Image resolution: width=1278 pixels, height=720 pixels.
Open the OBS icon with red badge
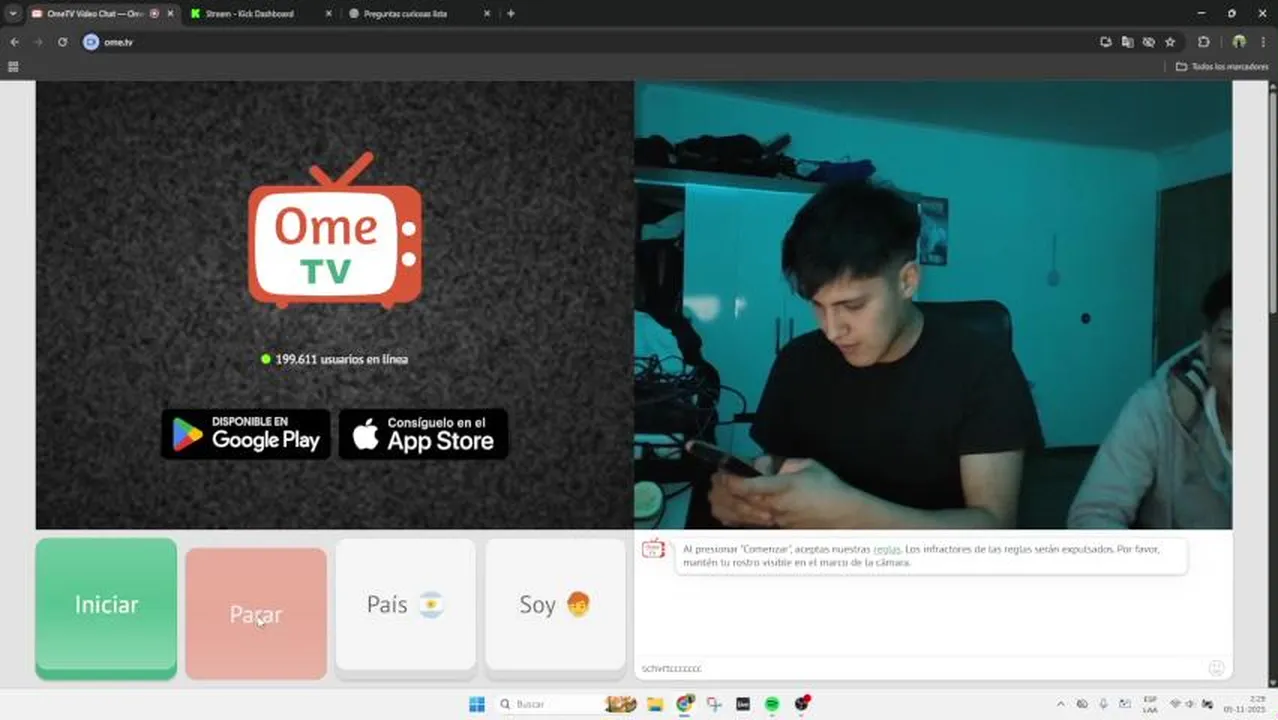point(802,703)
